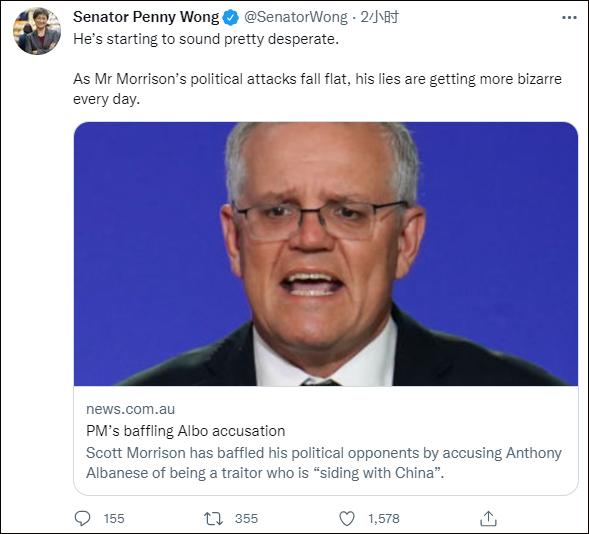Open the Senator Penny Wong display name

pos(146,17)
